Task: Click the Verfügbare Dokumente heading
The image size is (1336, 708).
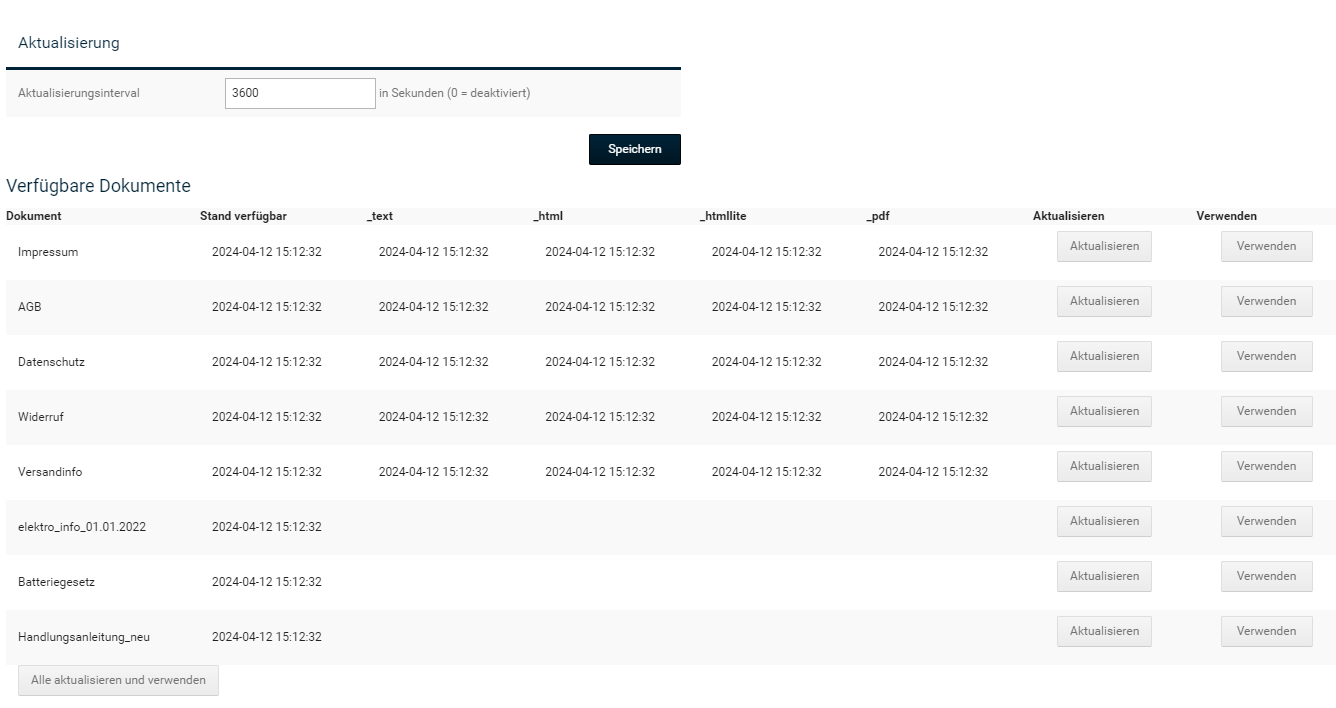Action: tap(98, 186)
